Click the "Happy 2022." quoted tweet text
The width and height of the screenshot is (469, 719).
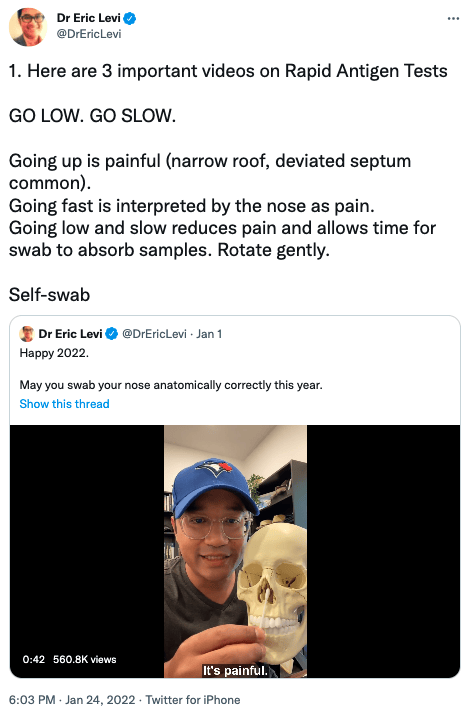pos(54,353)
